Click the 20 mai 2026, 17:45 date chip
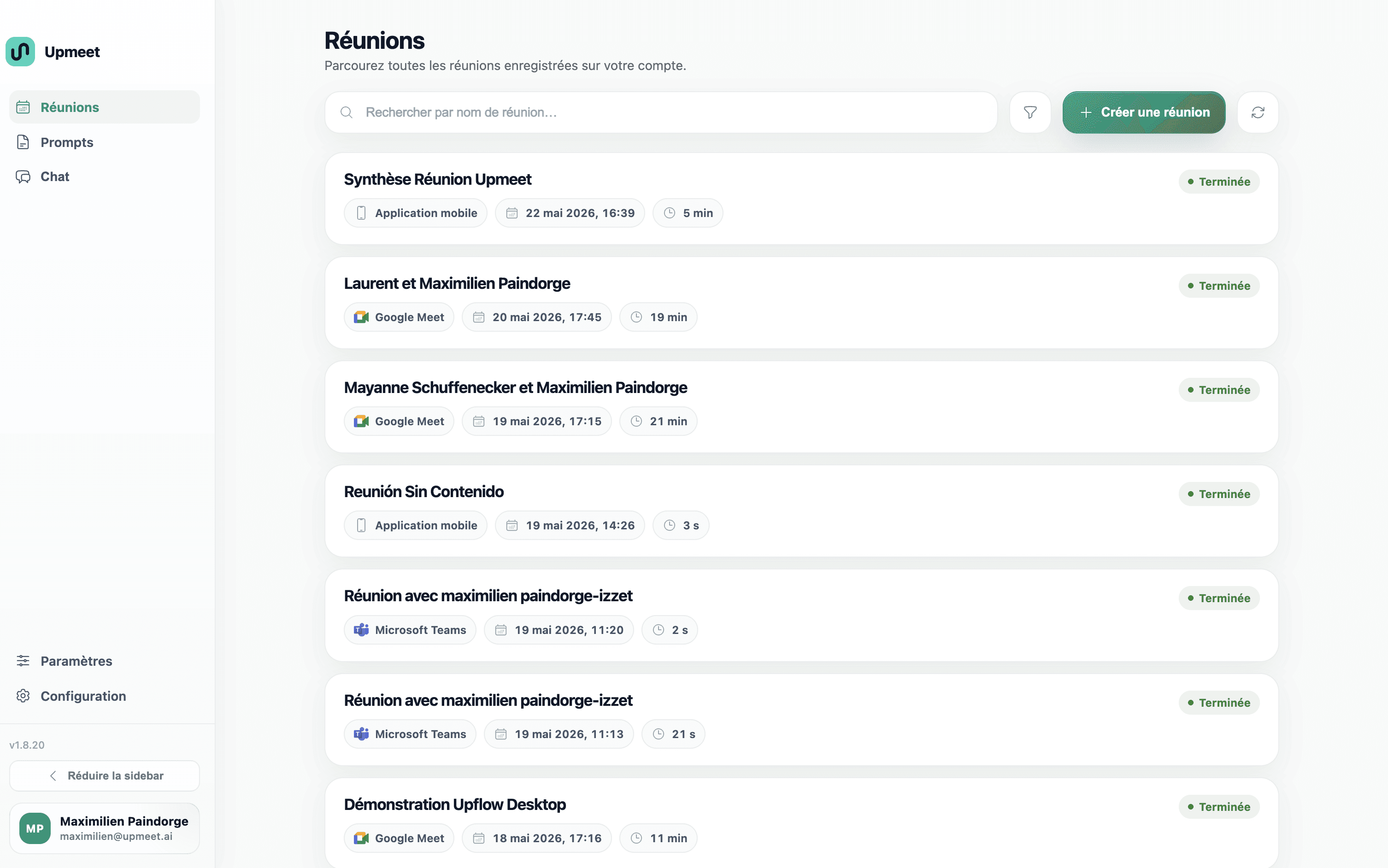Screen dimensions: 1388x868 [x=537, y=317]
